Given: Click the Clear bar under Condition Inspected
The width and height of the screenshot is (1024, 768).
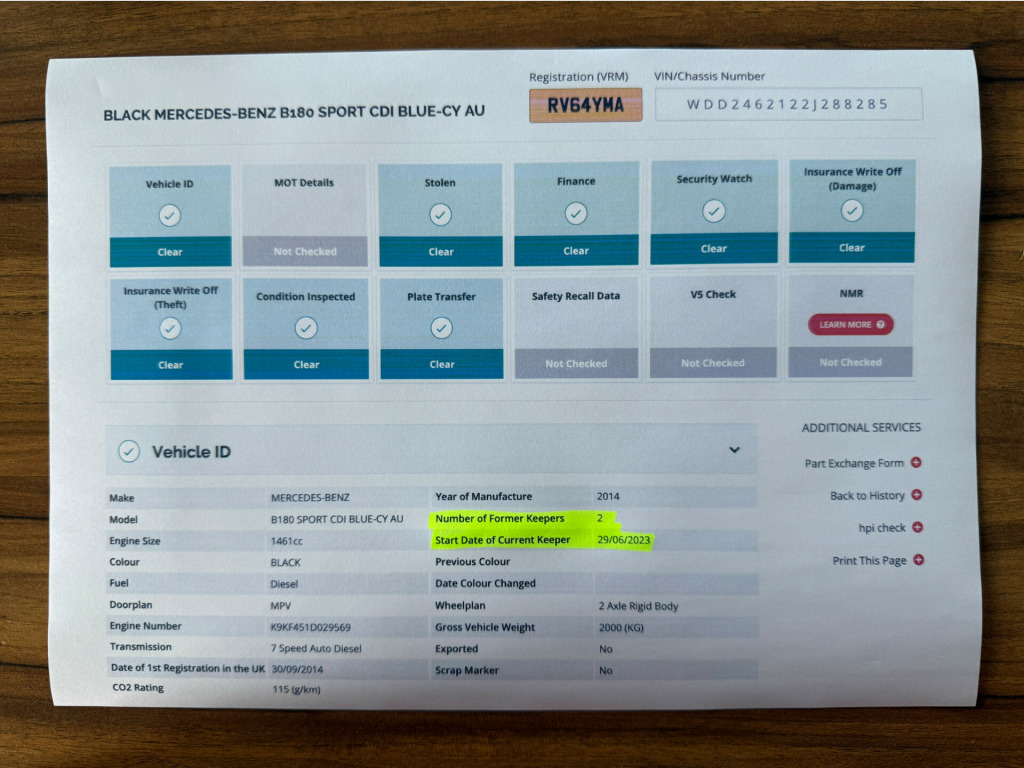Looking at the screenshot, I should coord(306,364).
